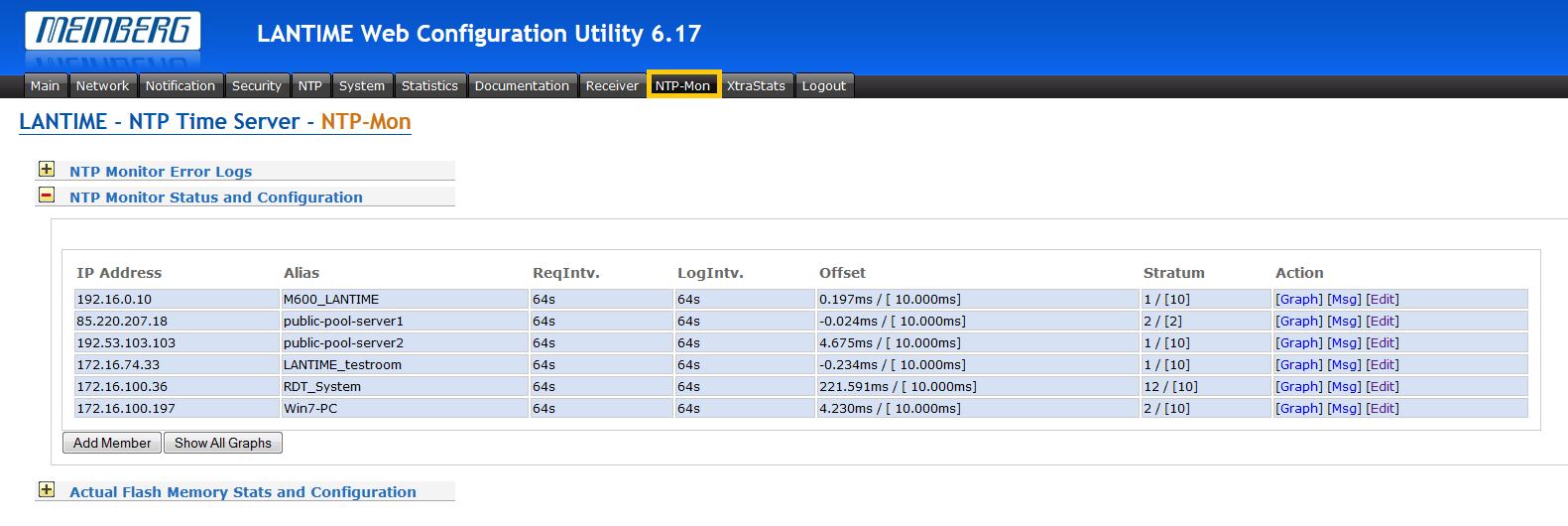Click the Meinberg logo

112,31
